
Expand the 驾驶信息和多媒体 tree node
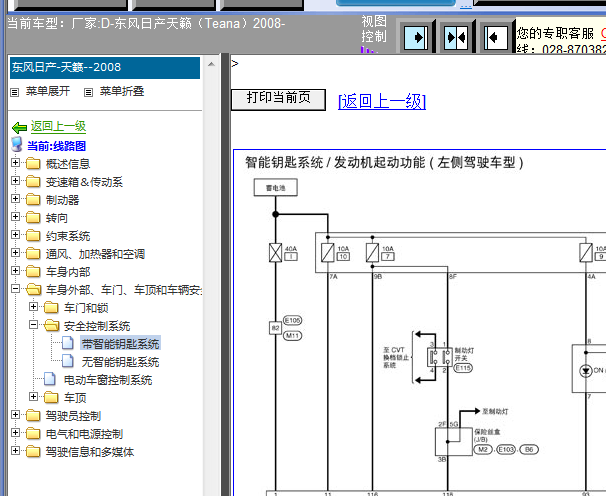click(15, 450)
